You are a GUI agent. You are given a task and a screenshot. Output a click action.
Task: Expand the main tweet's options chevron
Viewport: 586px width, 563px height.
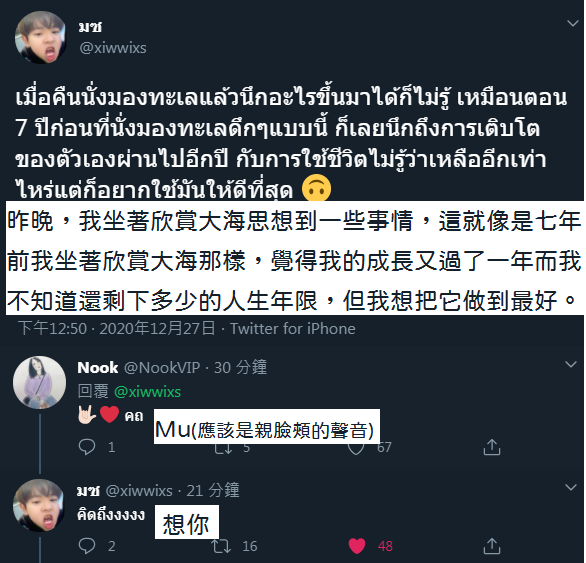coord(573,24)
